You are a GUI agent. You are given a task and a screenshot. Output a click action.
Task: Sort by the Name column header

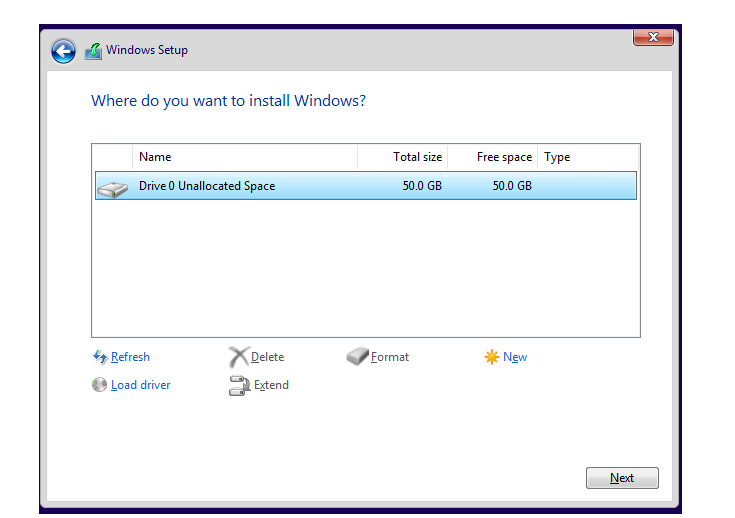tap(245, 157)
